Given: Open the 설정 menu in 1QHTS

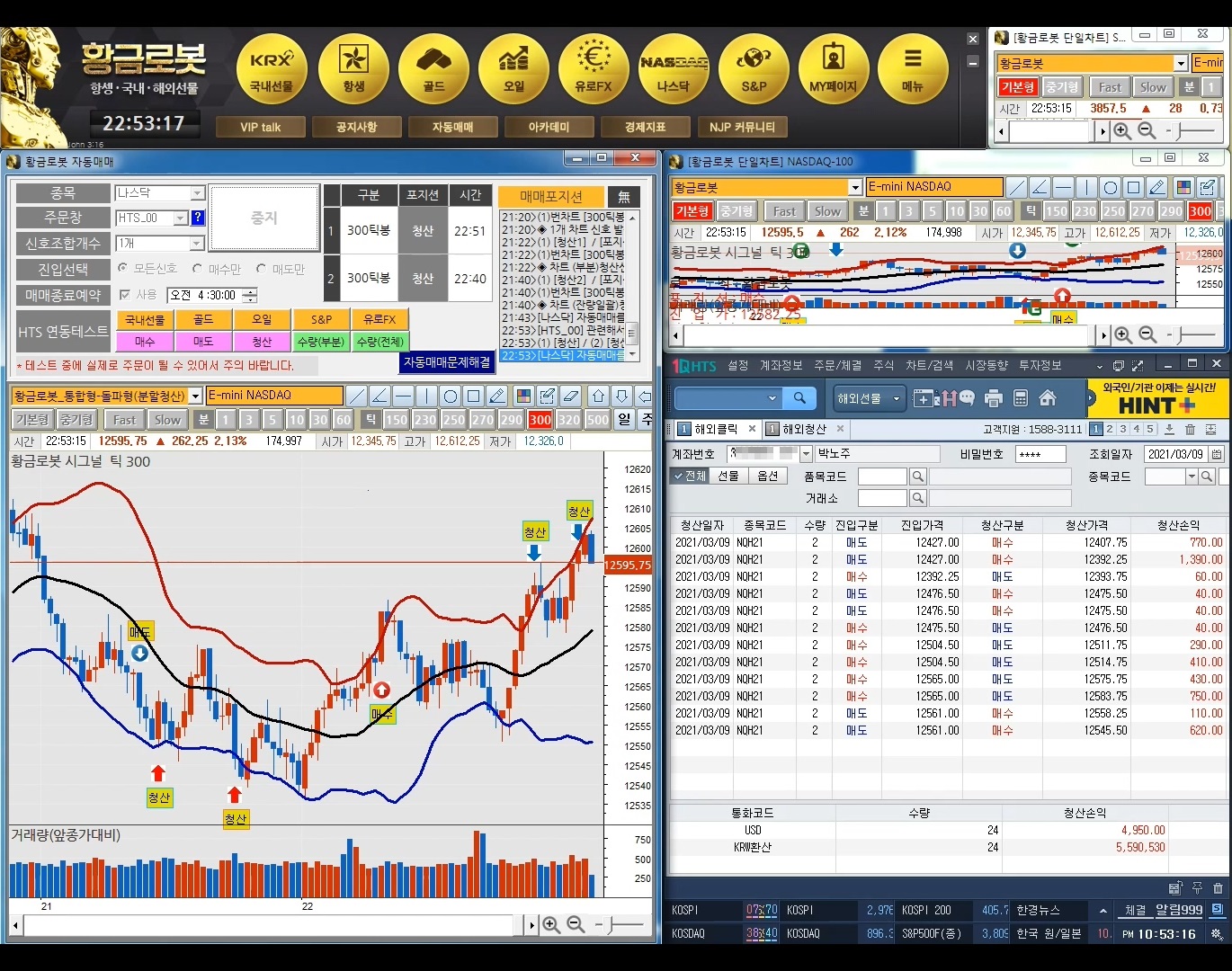Looking at the screenshot, I should pos(738,365).
